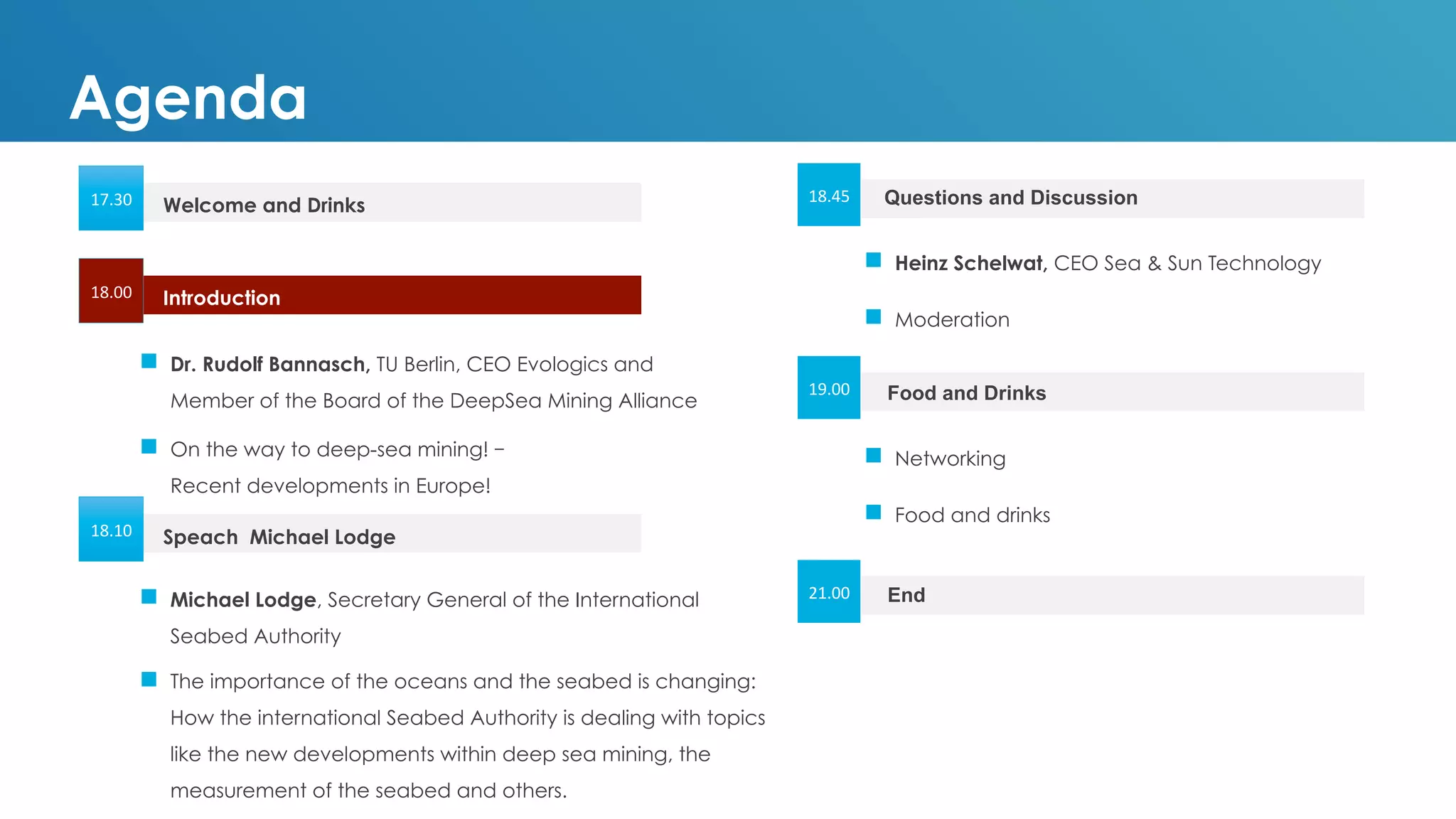1456x819 pixels.
Task: Click the red 18.00 time box
Action: click(111, 291)
